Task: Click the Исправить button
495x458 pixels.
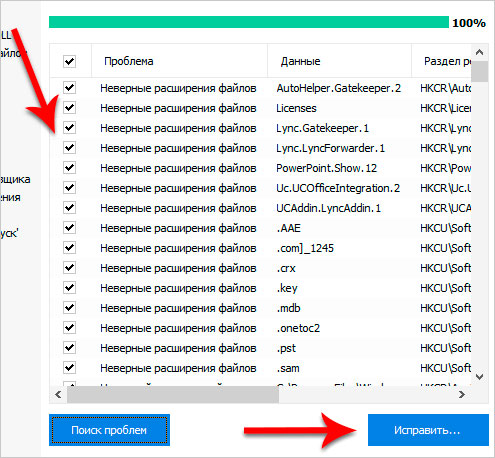Action: (428, 430)
